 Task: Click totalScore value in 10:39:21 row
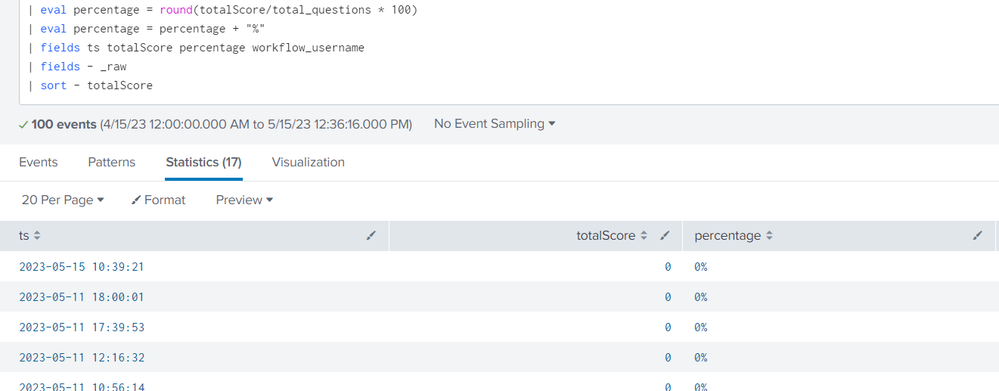(668, 267)
